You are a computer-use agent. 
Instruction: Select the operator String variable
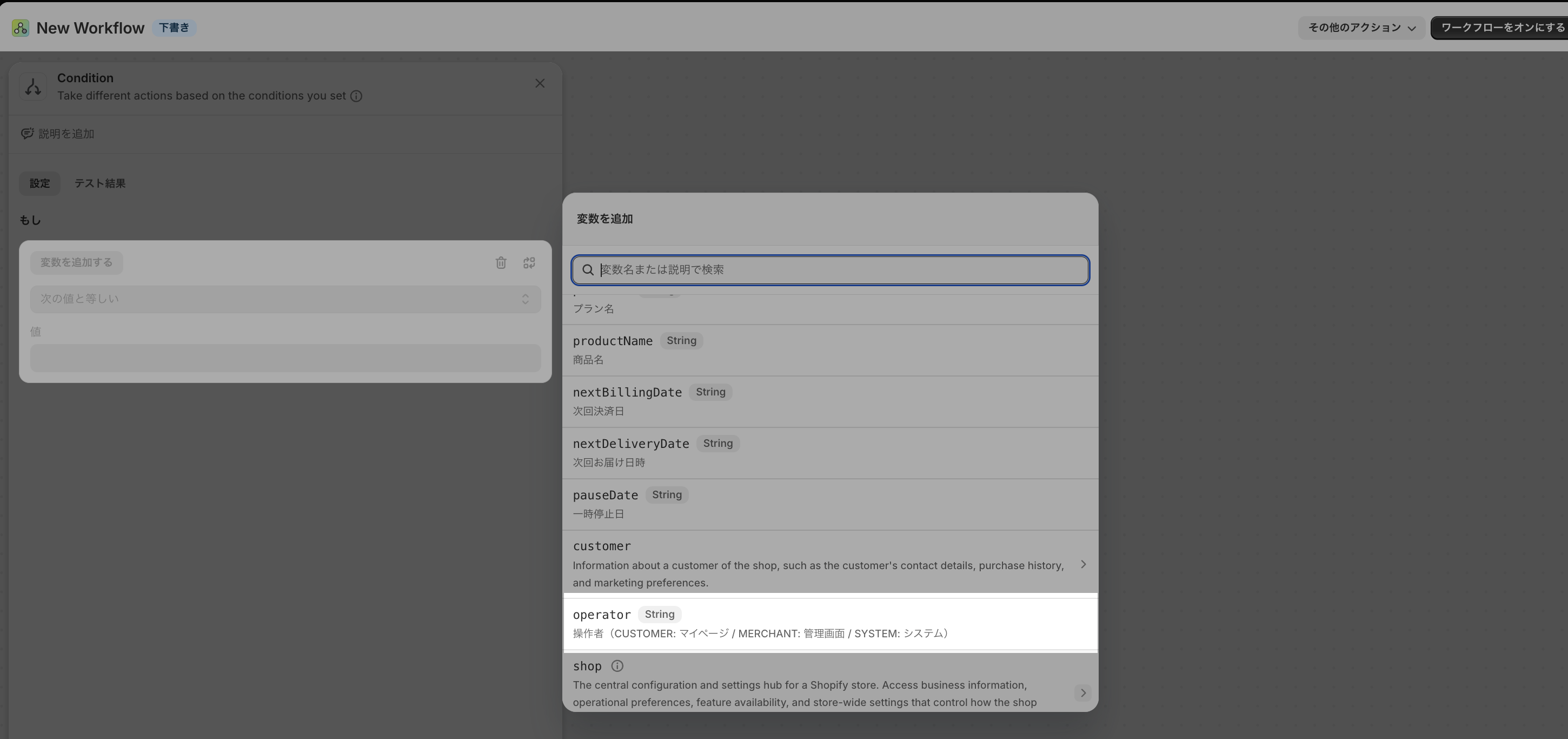click(830, 623)
